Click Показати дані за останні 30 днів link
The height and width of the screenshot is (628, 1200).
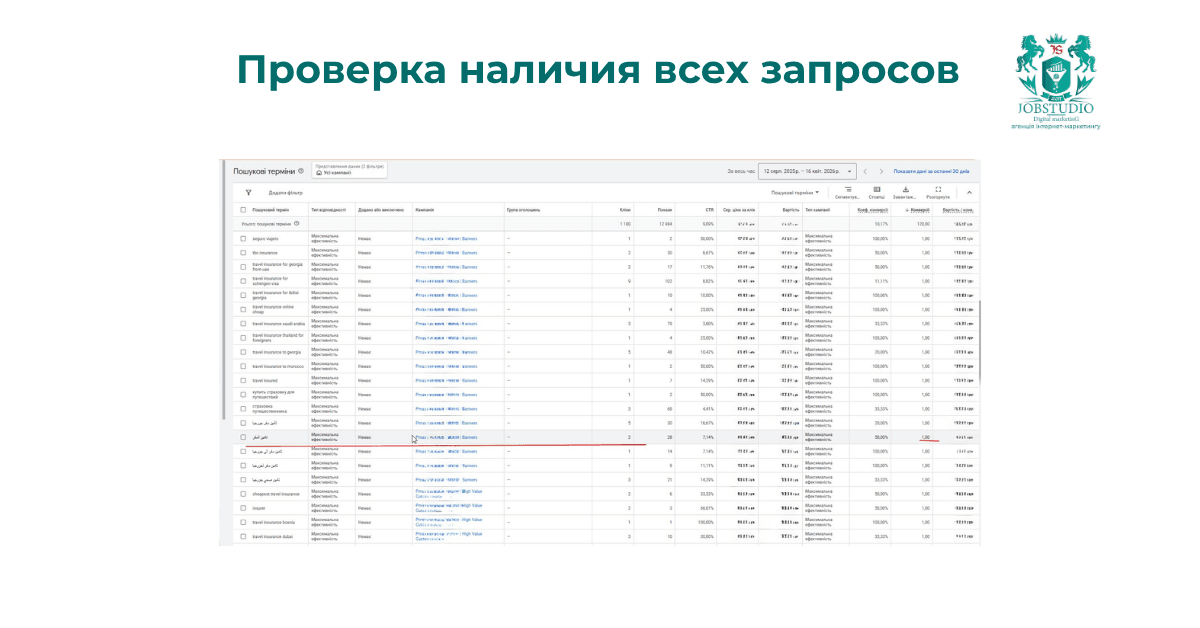[x=931, y=171]
